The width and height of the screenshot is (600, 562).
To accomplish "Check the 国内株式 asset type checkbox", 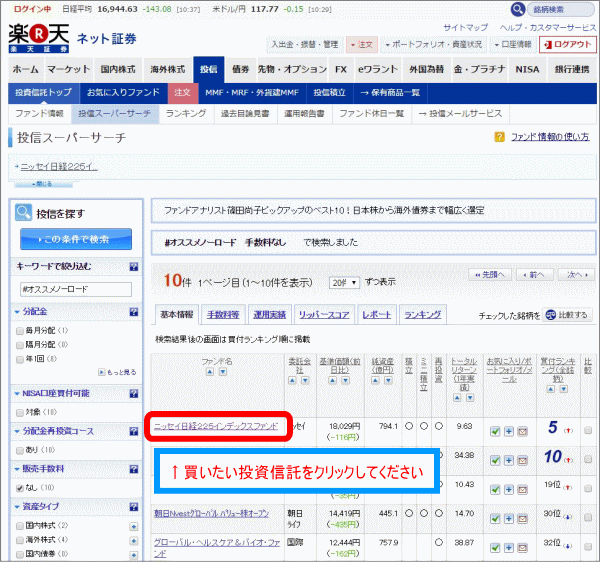I will (20, 526).
